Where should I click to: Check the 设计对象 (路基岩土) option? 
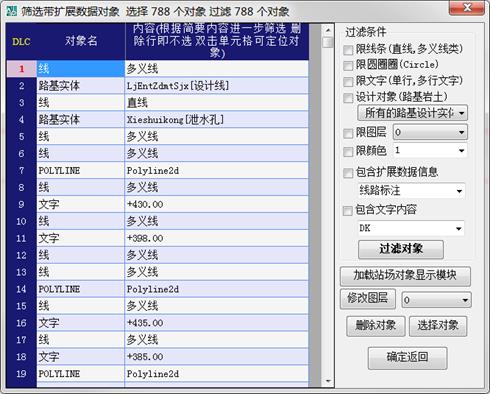[348, 98]
